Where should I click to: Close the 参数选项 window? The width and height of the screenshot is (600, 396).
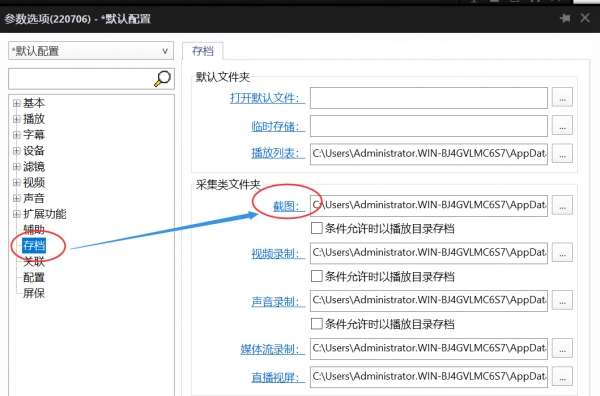(585, 18)
